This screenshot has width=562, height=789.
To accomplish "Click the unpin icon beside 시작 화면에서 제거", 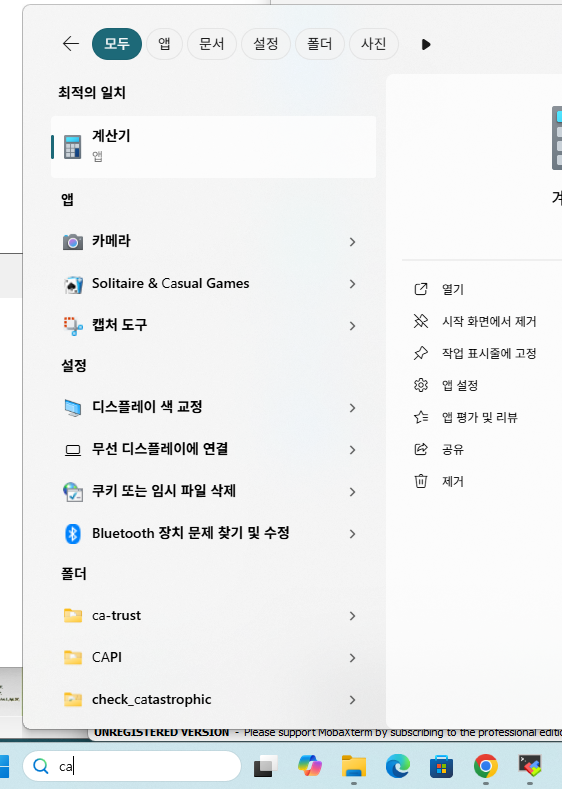I will coord(421,321).
